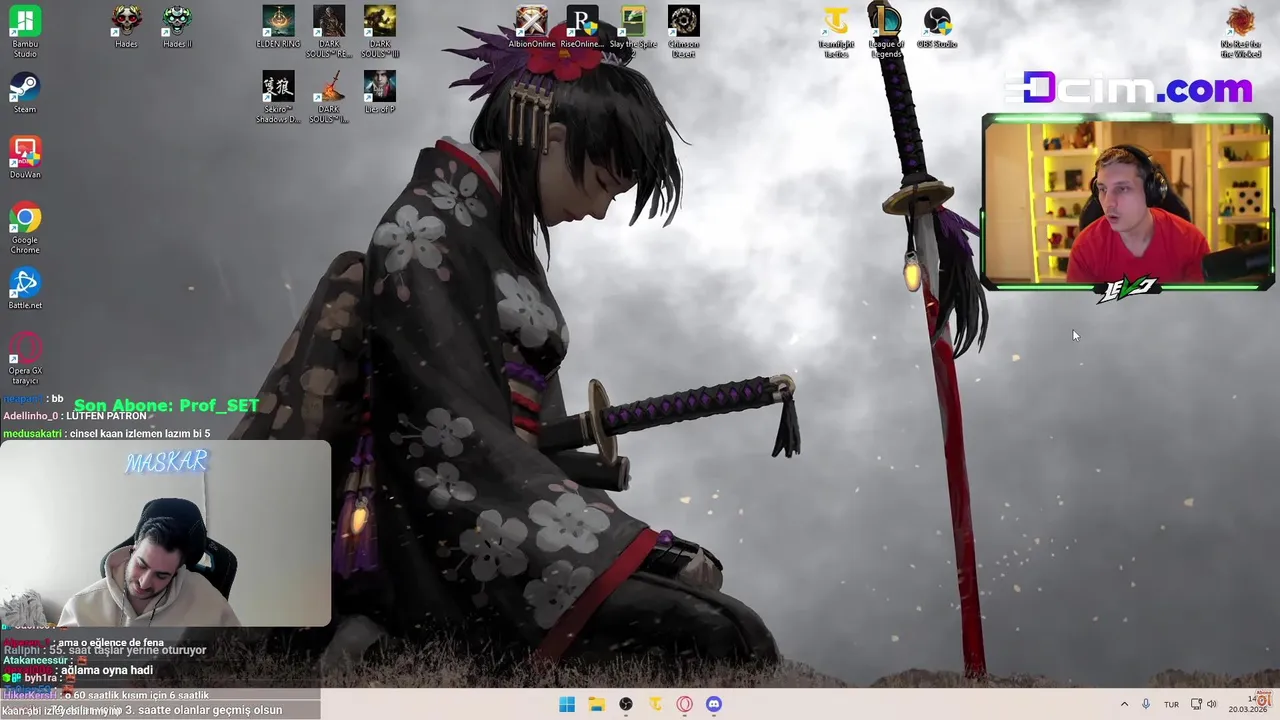Screen dimensions: 1280x720
Task: Select the RiseOnline desktop shortcut
Action: coord(582,27)
